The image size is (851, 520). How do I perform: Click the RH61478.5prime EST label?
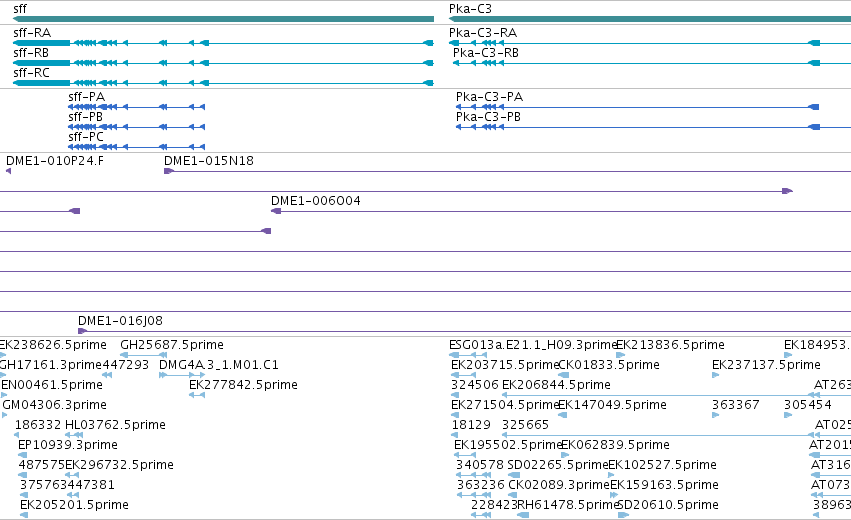[x=568, y=505]
